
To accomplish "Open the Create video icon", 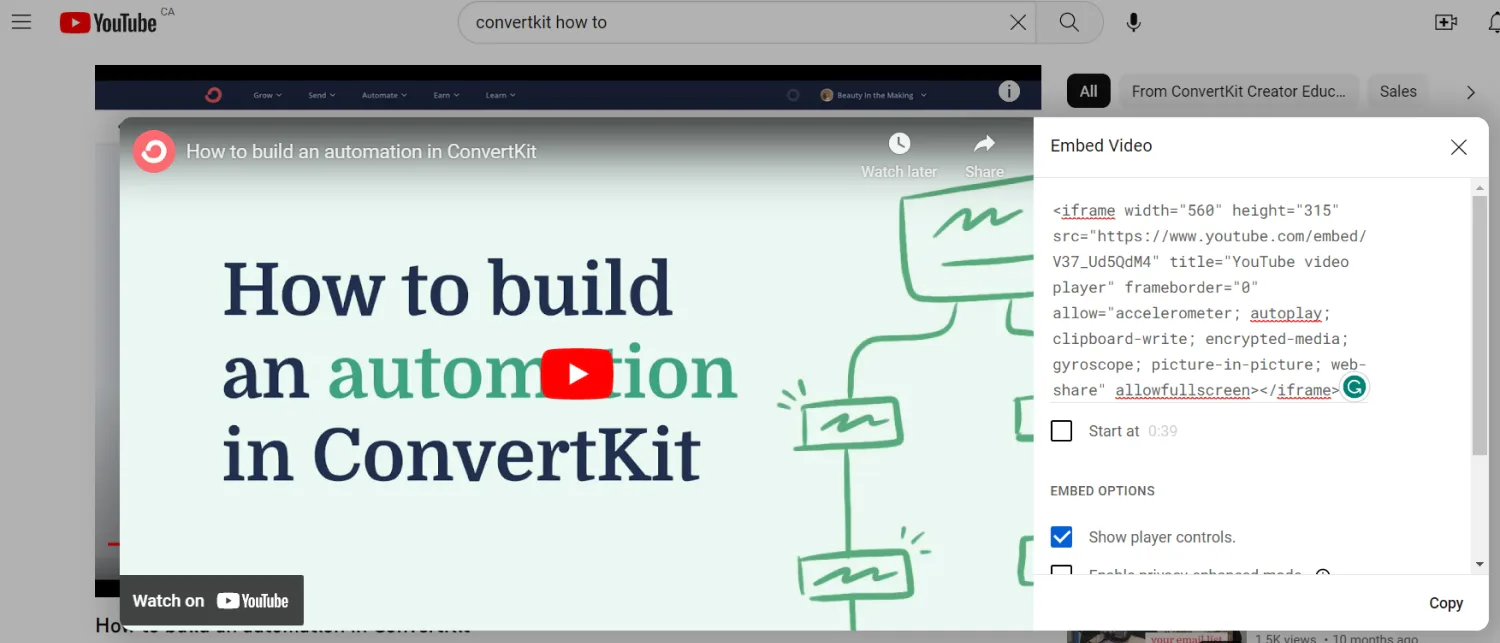I will pyautogui.click(x=1445, y=22).
